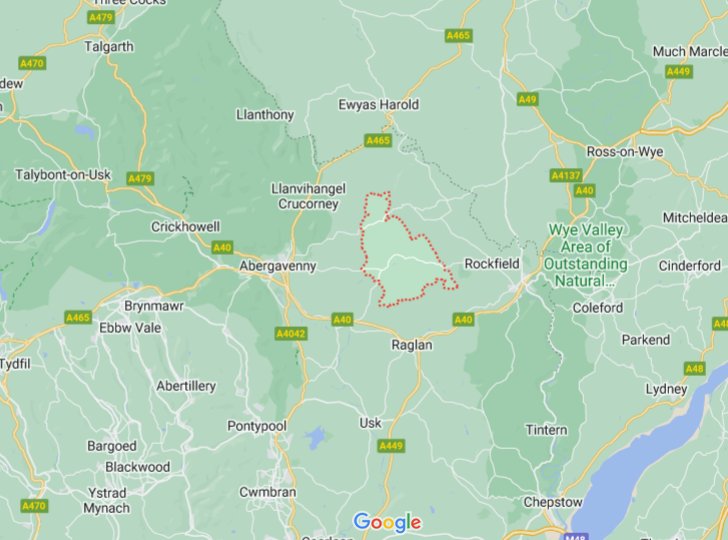728x540 pixels.
Task: Click the A479 road shield near Talgarth
Action: tap(101, 18)
